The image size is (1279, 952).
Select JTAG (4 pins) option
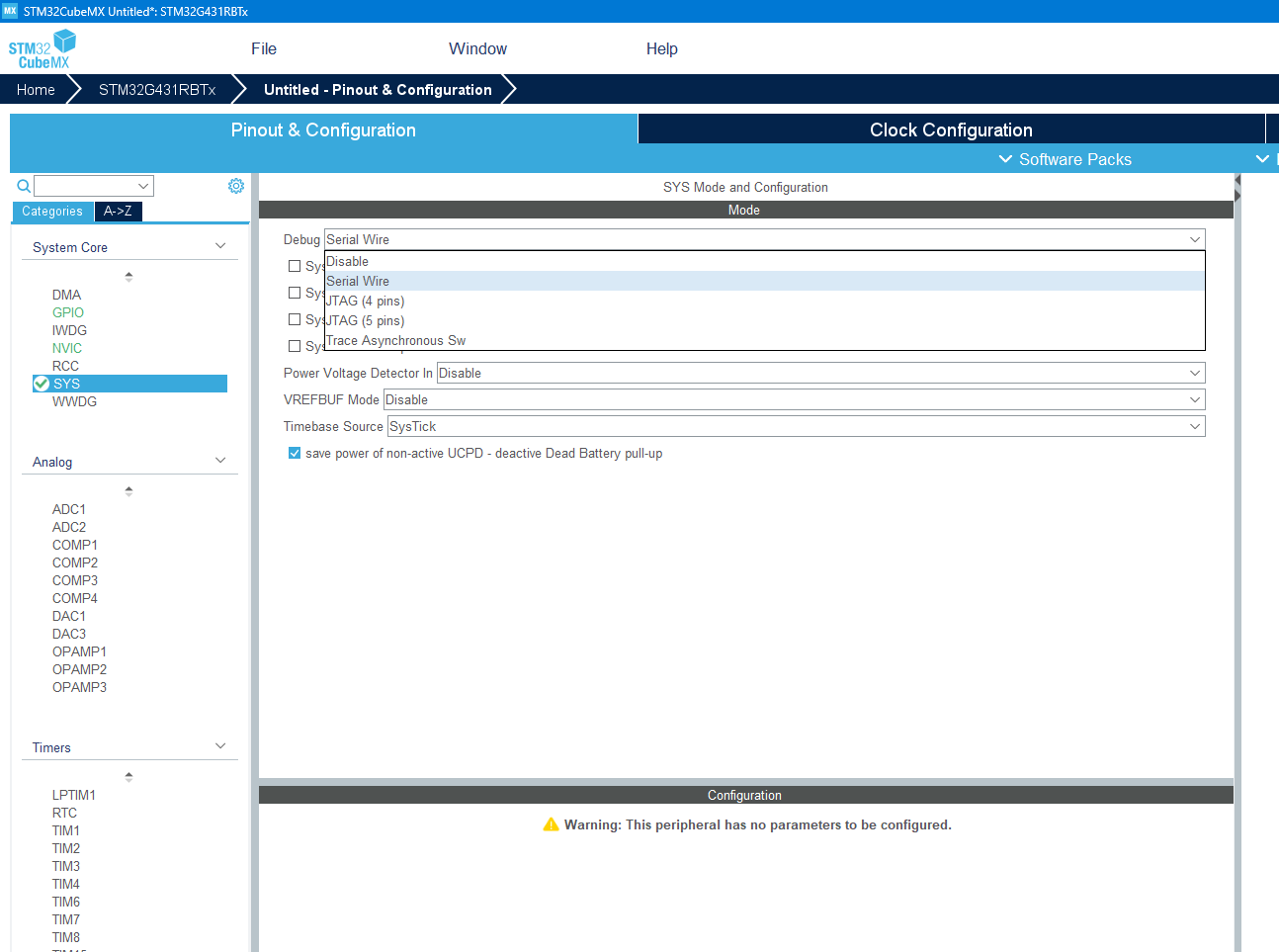[x=764, y=301]
